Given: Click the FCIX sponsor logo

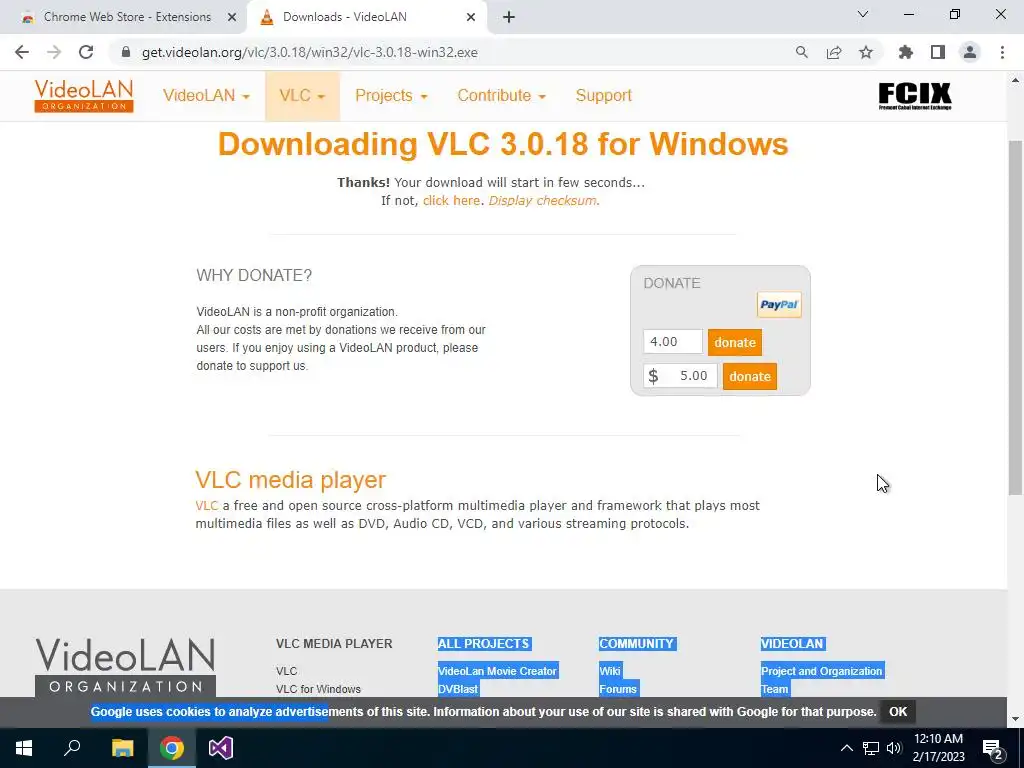Looking at the screenshot, I should (x=915, y=96).
